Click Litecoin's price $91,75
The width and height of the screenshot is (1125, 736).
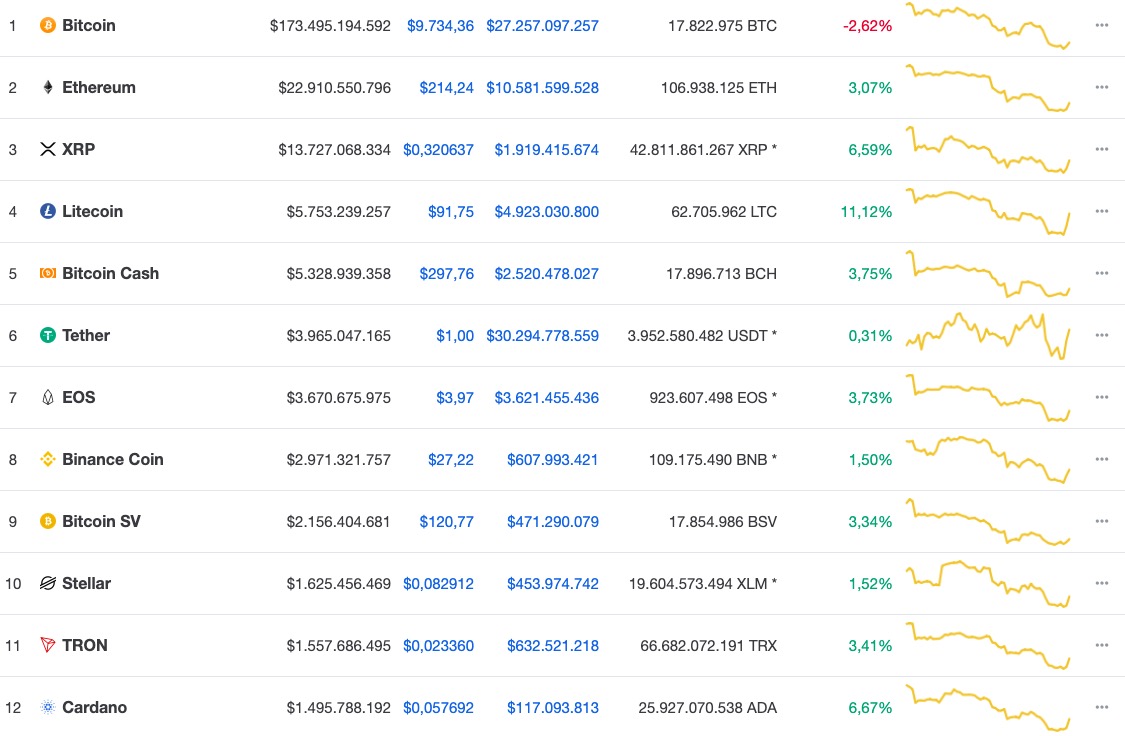point(451,212)
